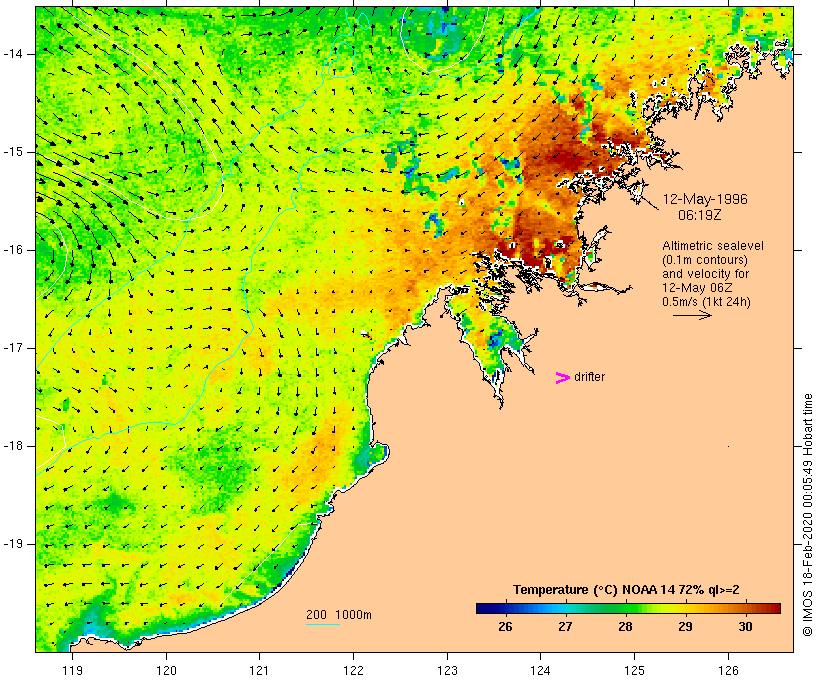This screenshot has height=680, width=820.
Task: Click latitude axis label '-14'
Action: [13, 54]
